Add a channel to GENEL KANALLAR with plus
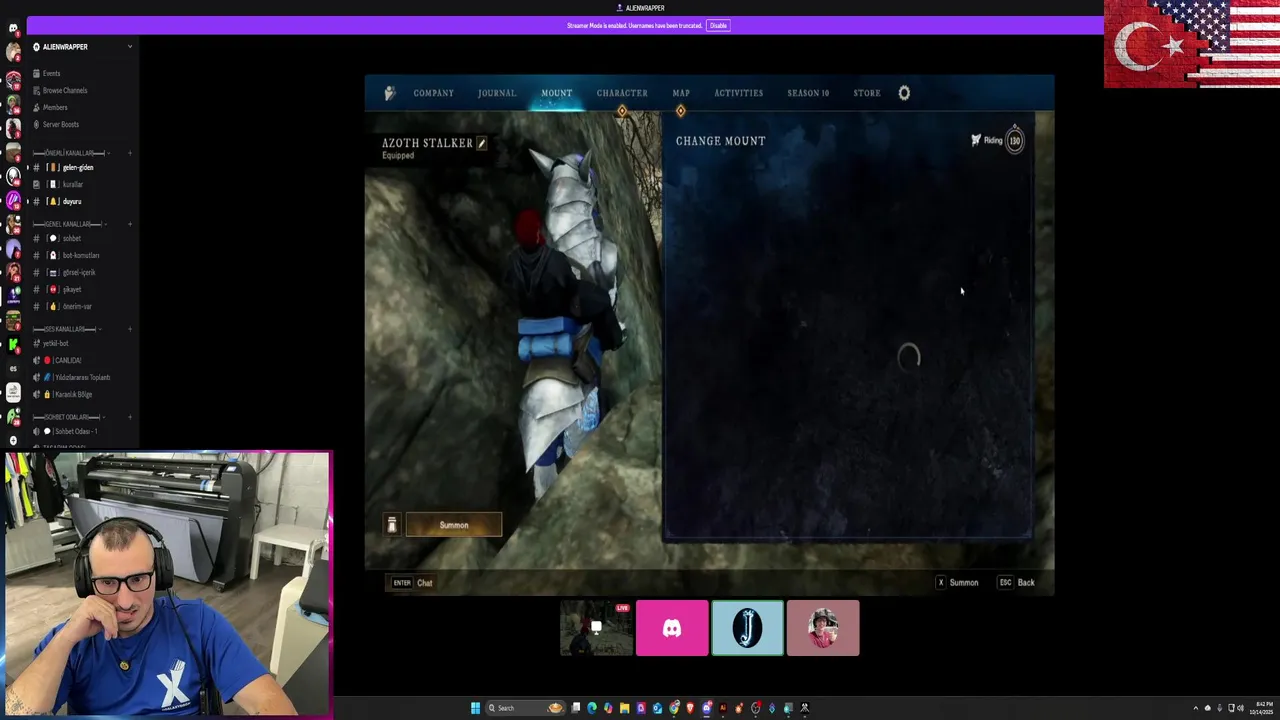Screen dimensions: 1280x720 click(130, 224)
